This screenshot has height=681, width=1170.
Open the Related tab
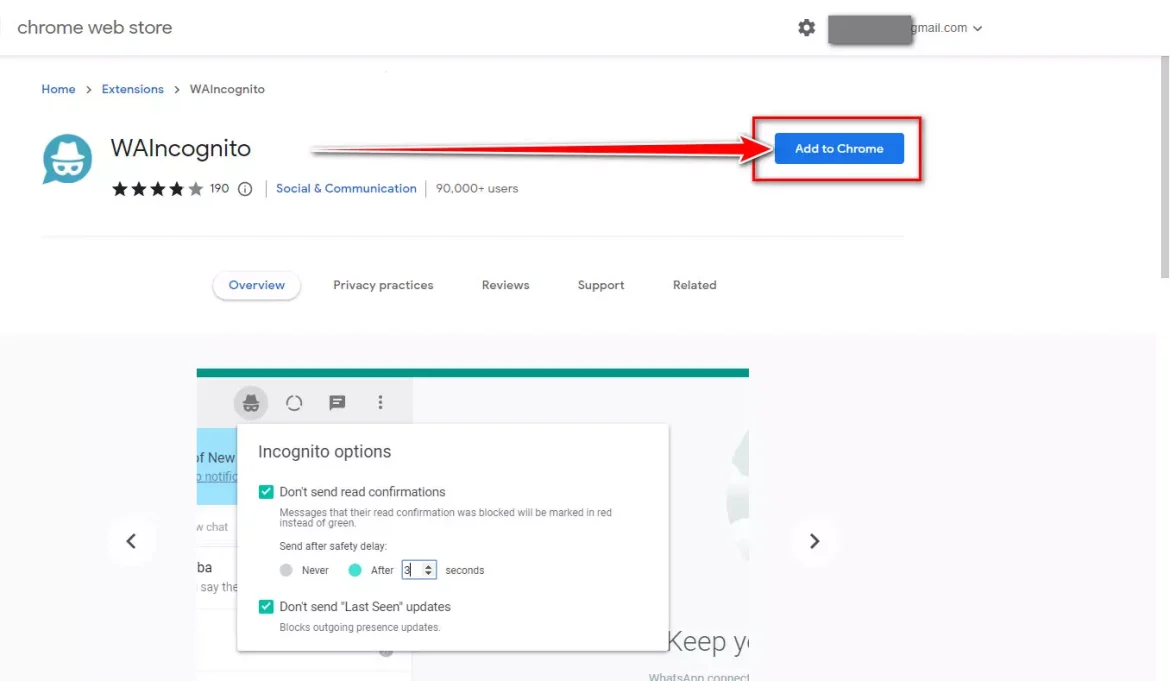[695, 285]
